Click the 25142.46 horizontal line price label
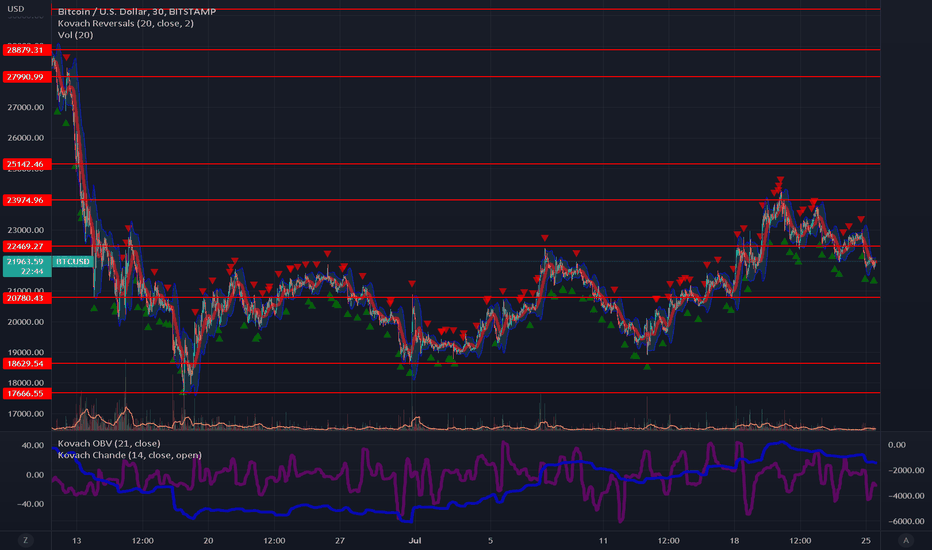 (27, 164)
